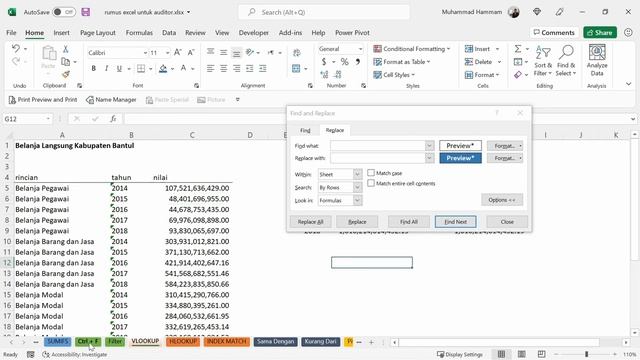The width and height of the screenshot is (640, 360).
Task: Open the Look in Formulas dropdown
Action: (357, 200)
